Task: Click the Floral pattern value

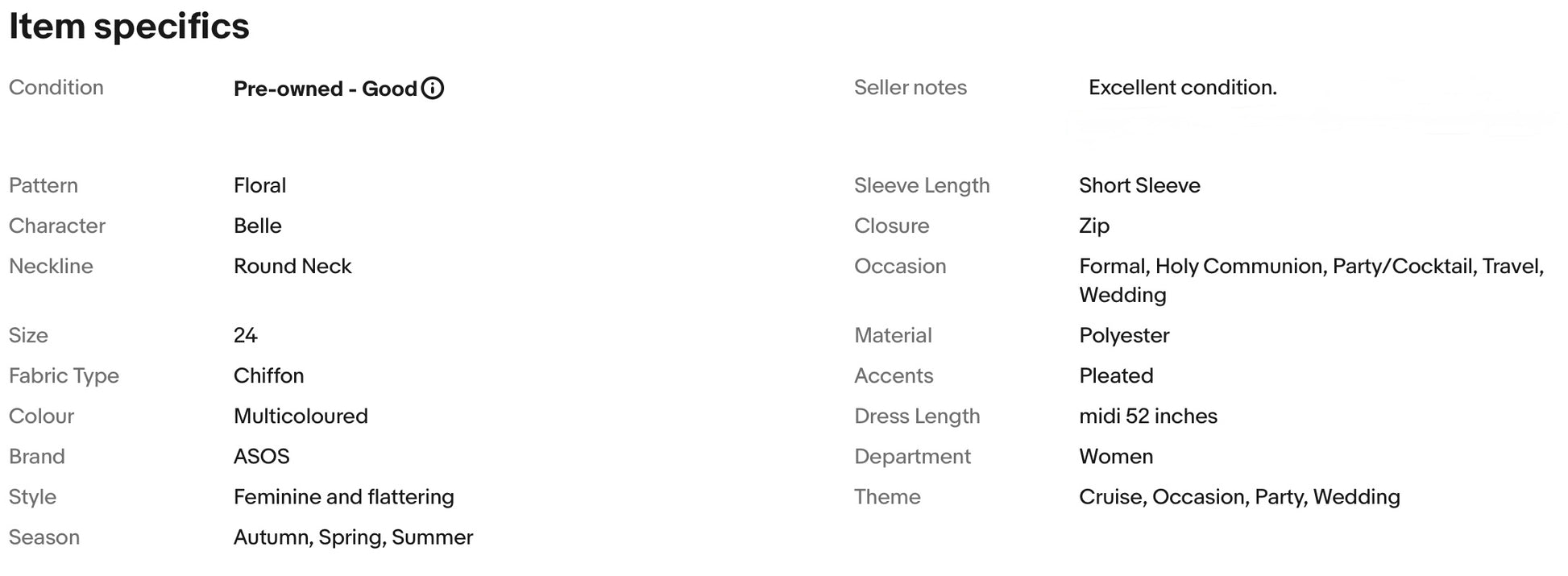Action: coord(259,185)
